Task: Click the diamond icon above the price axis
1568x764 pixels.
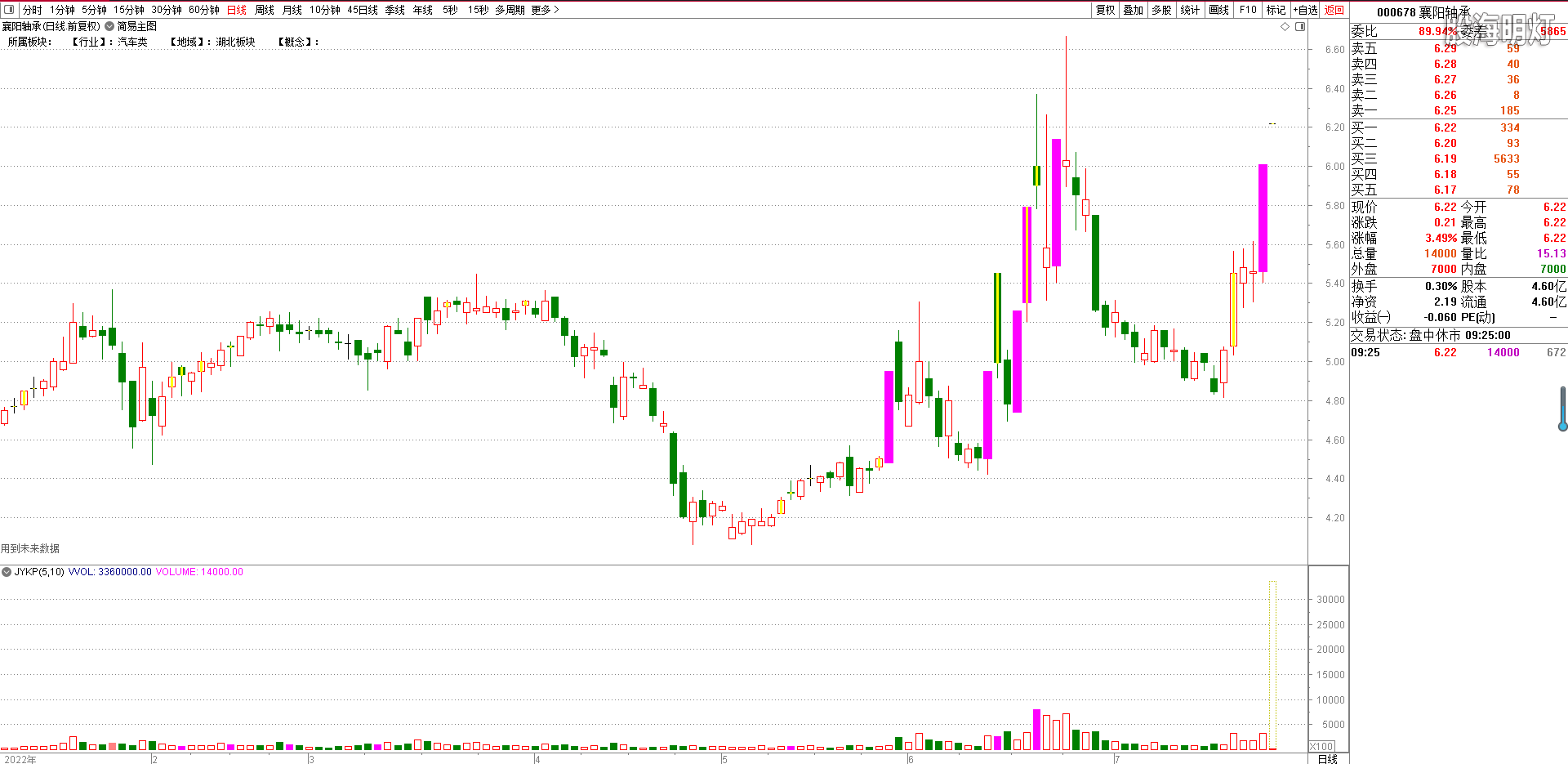Action: 1285,27
